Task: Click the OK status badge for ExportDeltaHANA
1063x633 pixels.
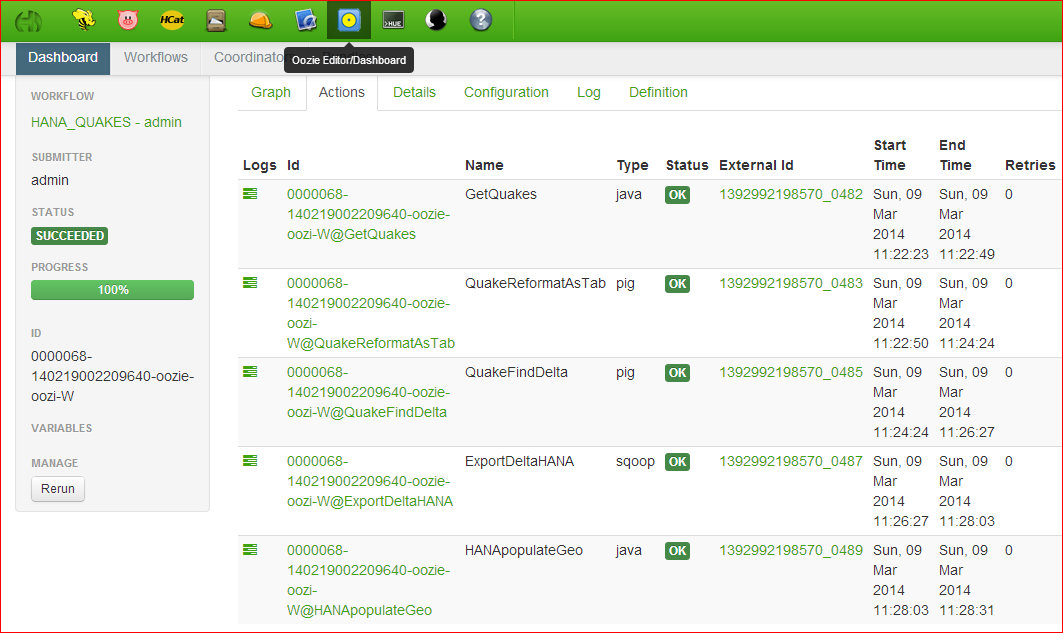Action: tap(677, 462)
